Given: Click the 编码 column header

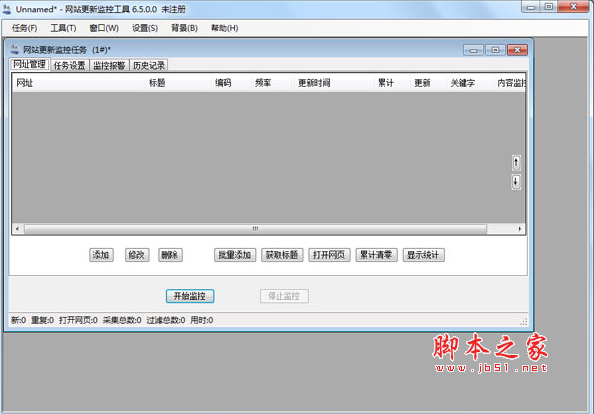Looking at the screenshot, I should 231,83.
